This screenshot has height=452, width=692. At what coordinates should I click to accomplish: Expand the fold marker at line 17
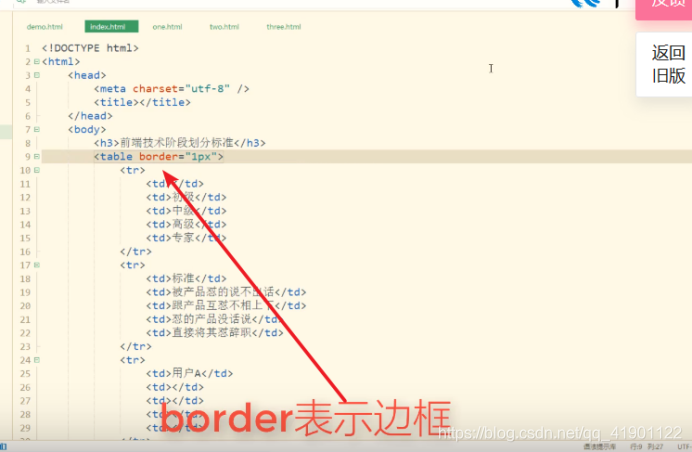coord(37,265)
